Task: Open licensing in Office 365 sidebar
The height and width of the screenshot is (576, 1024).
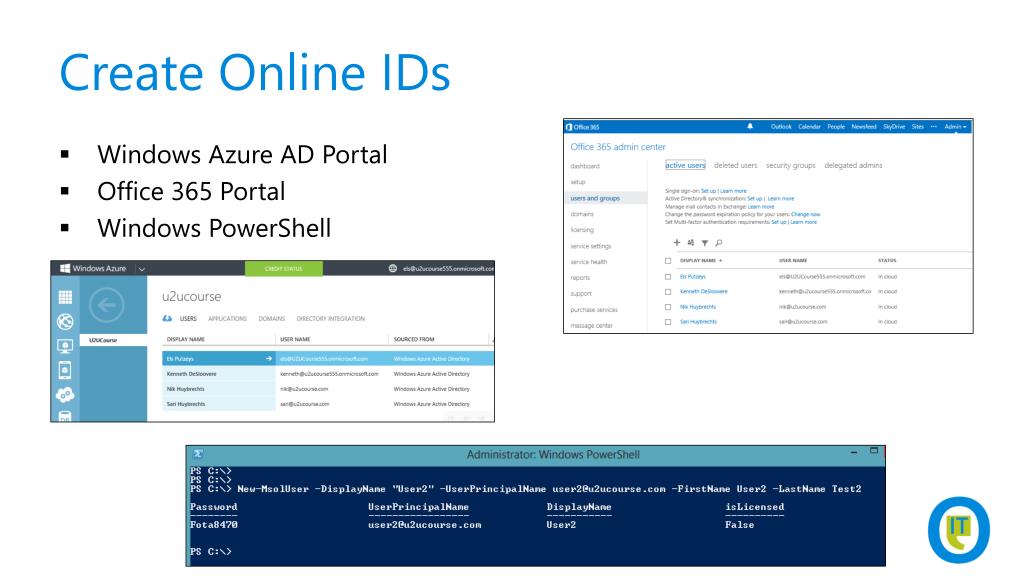Action: [582, 230]
